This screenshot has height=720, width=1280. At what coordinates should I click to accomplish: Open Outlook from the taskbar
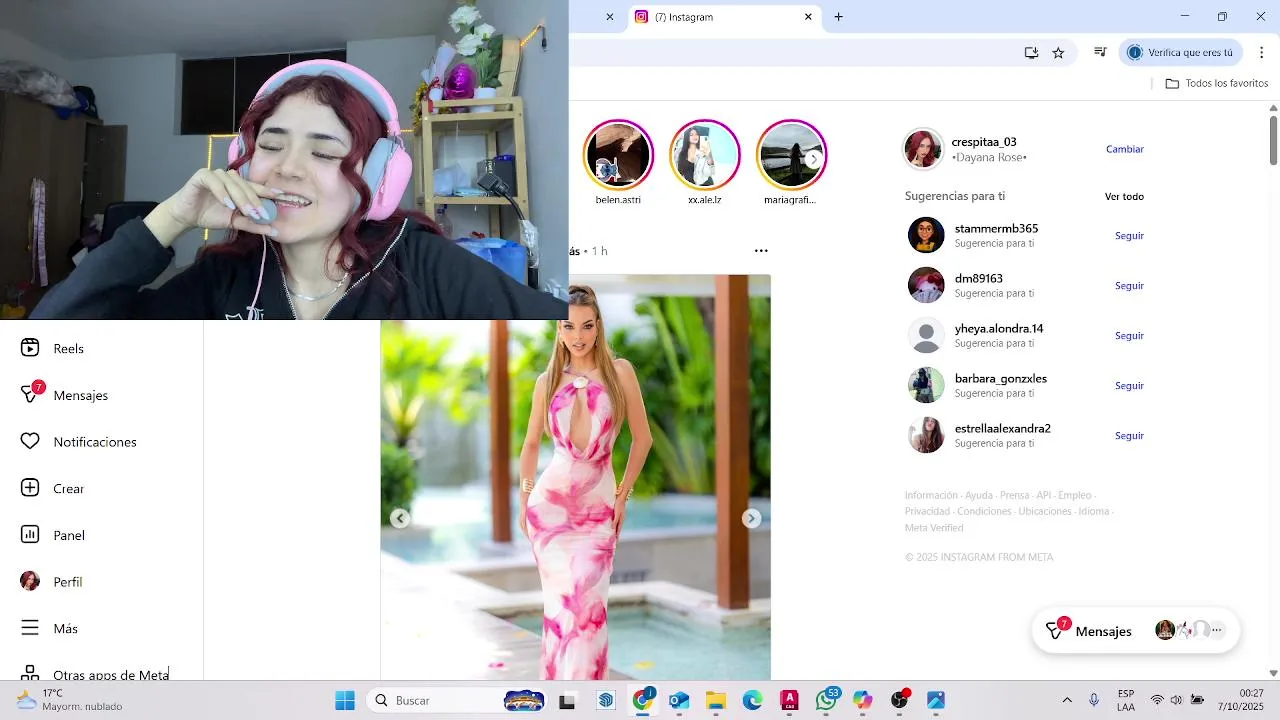click(679, 700)
